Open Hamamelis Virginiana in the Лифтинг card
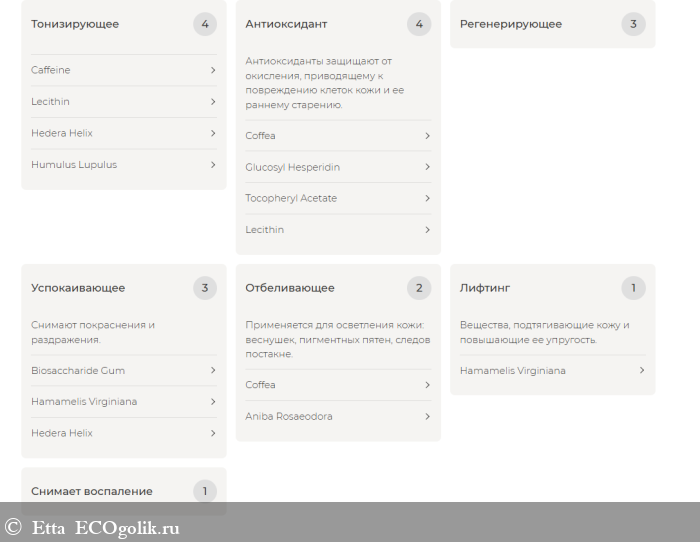This screenshot has height=542, width=700. (513, 370)
